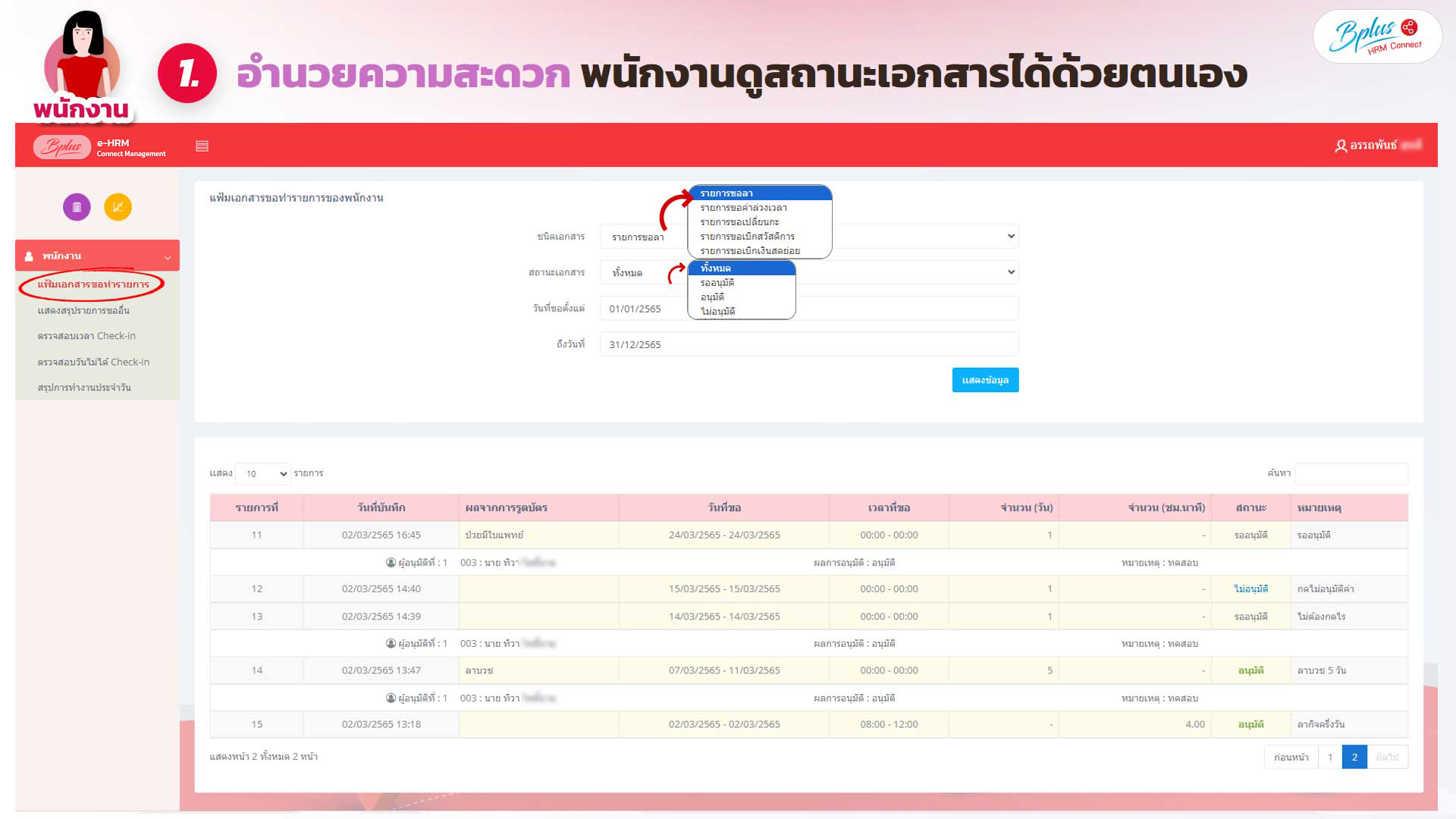Click the approver person icon under row 11
Image resolution: width=1456 pixels, height=819 pixels.
(391, 563)
